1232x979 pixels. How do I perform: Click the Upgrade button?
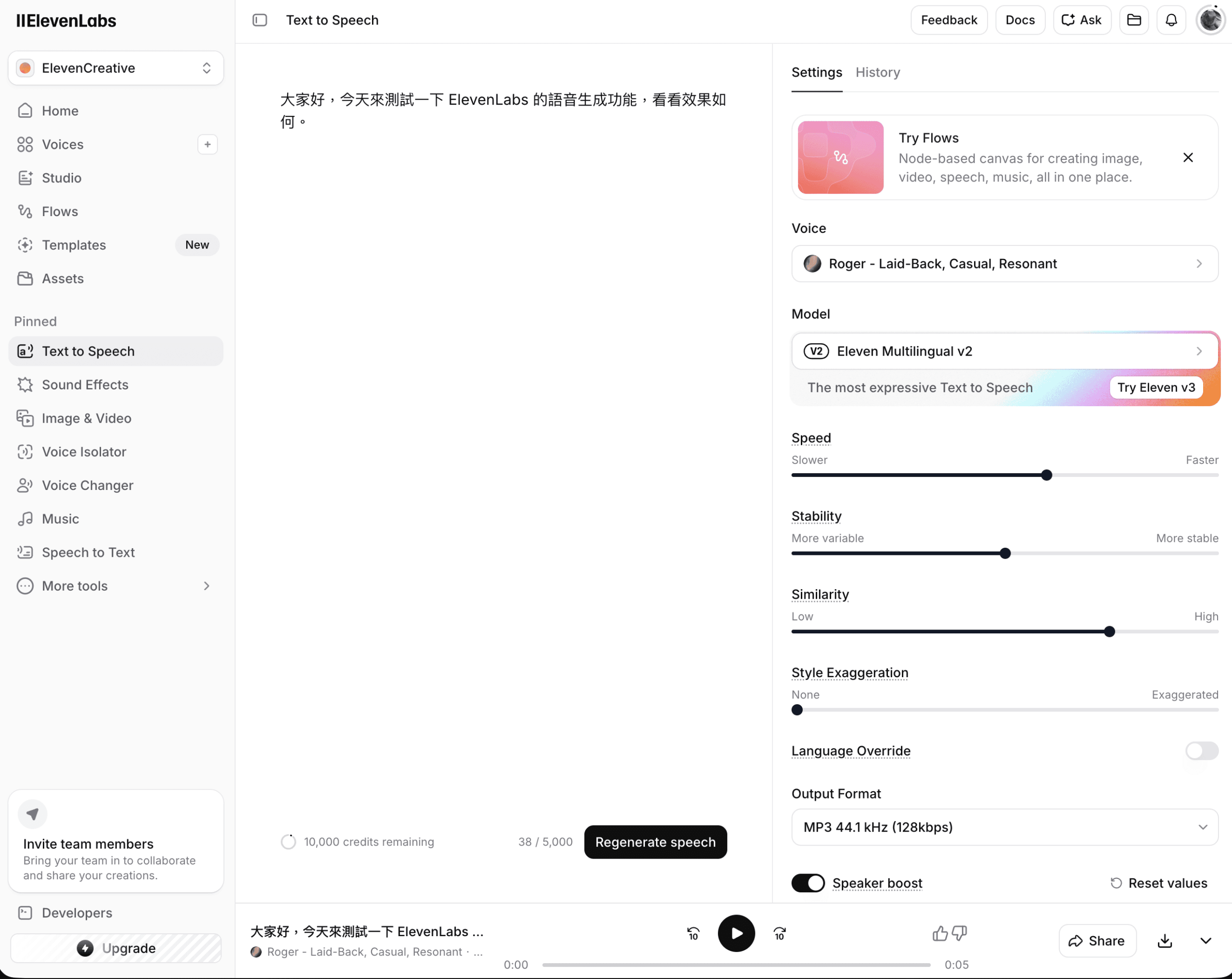[x=115, y=948]
